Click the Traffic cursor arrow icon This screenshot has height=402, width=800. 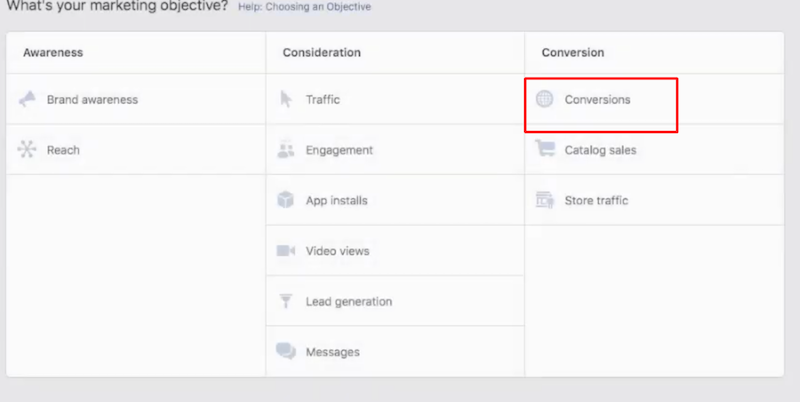286,100
